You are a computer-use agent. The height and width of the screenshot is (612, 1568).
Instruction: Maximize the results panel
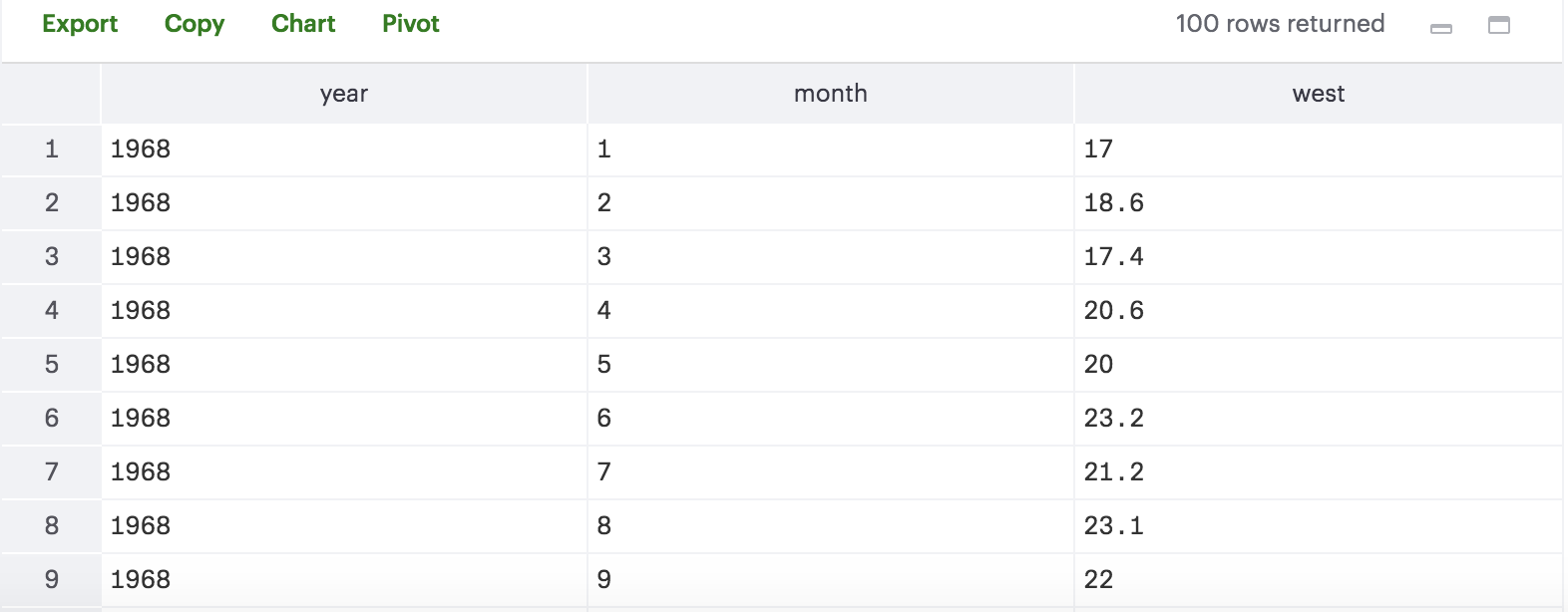click(x=1498, y=25)
